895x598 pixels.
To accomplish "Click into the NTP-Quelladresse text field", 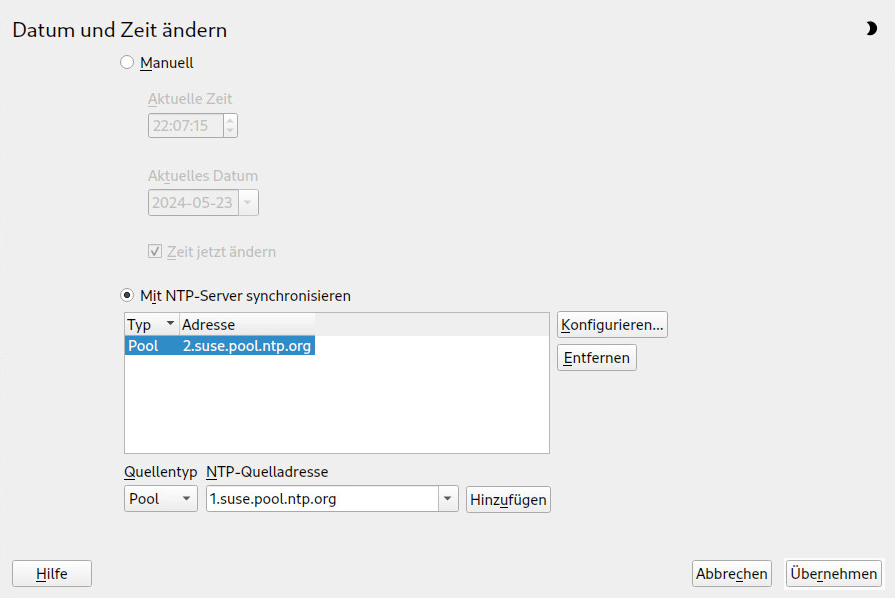I will click(x=322, y=499).
